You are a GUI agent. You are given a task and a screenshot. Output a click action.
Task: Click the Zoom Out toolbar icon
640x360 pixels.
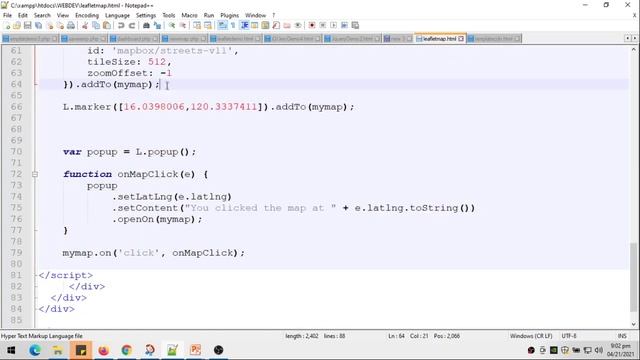coord(183,25)
